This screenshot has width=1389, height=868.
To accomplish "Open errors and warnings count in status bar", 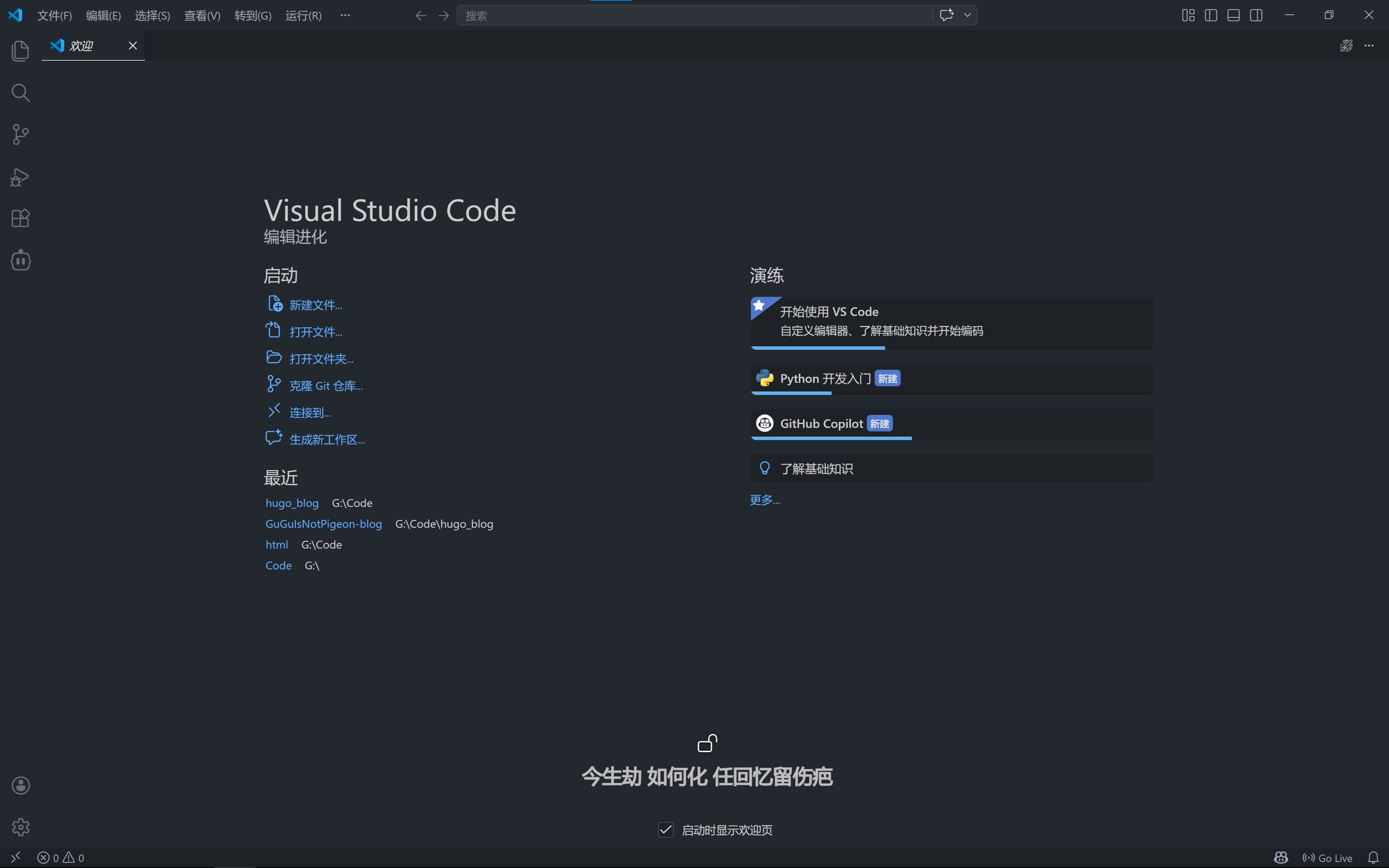I will [x=61, y=858].
